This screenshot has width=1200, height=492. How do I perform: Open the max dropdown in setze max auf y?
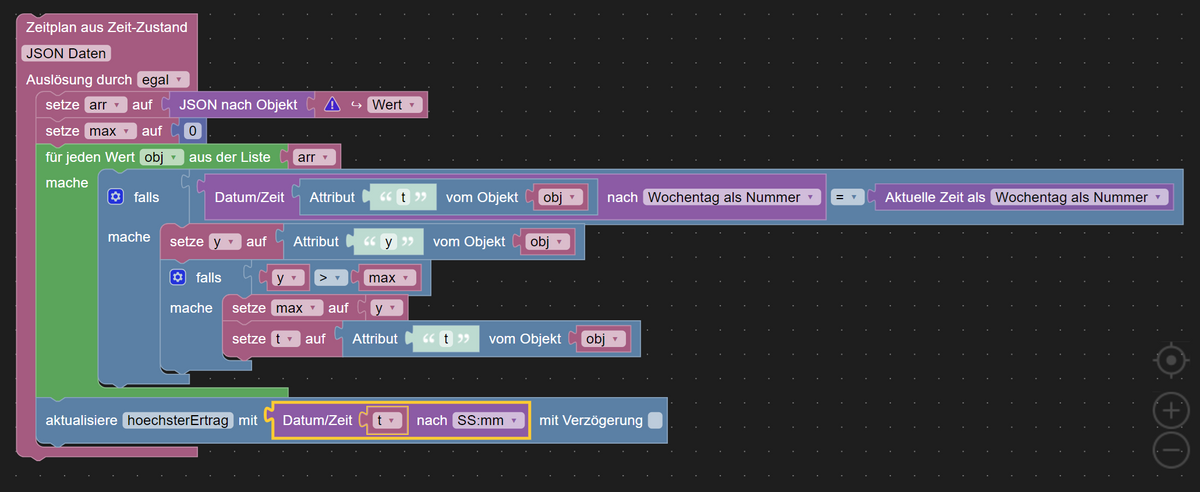pyautogui.click(x=298, y=308)
